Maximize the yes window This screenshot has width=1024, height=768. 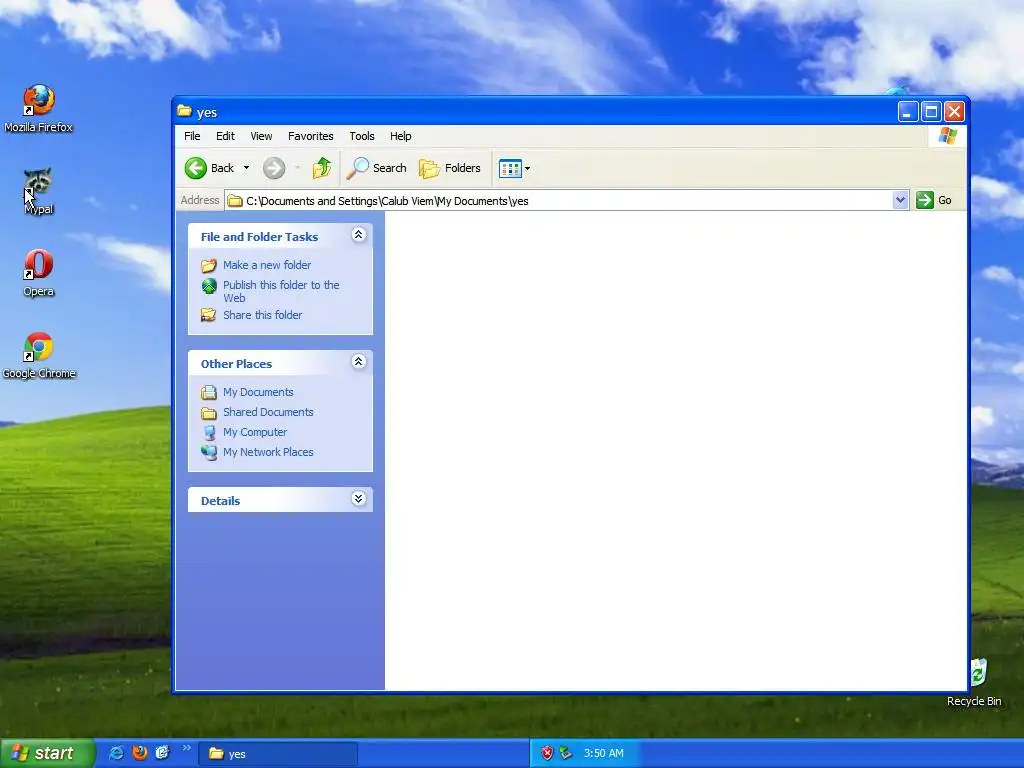(x=931, y=112)
